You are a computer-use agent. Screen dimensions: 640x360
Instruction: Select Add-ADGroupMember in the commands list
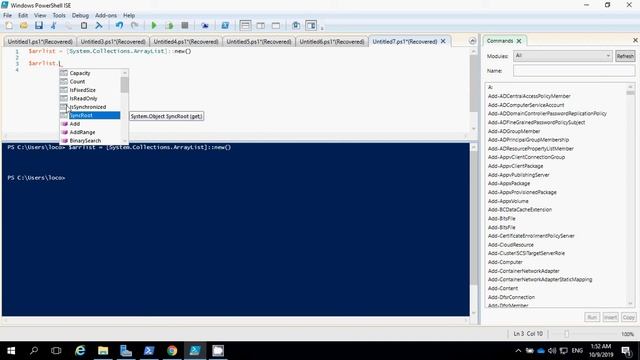(x=514, y=131)
